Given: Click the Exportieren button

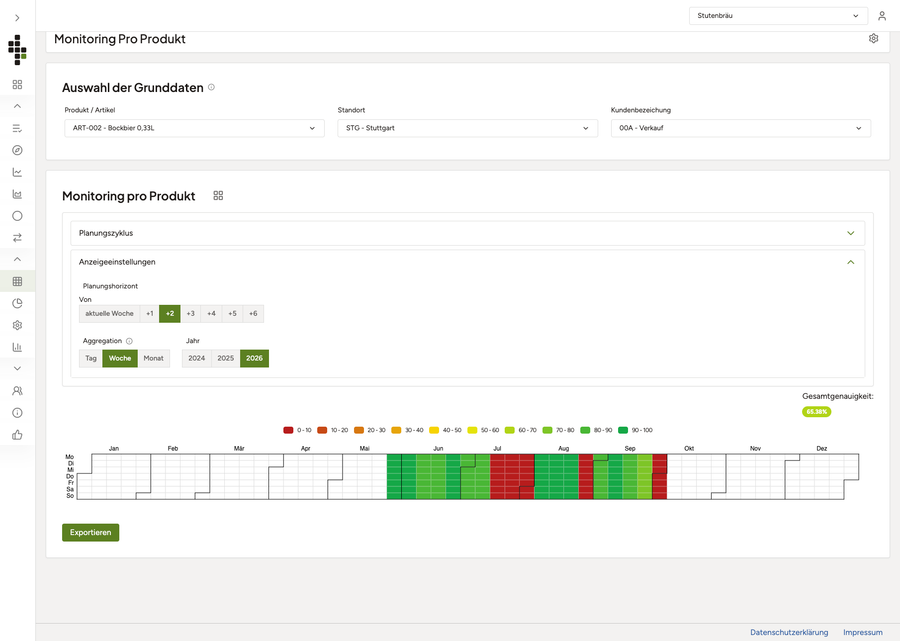Looking at the screenshot, I should coord(91,533).
